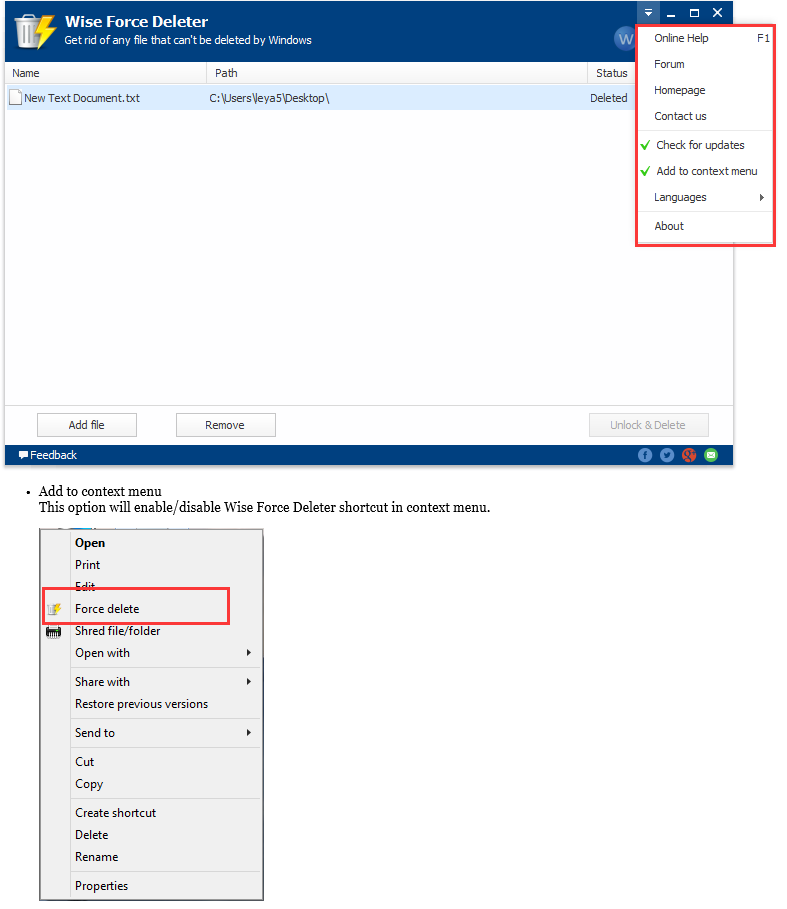The width and height of the screenshot is (787, 909).
Task: Open Google Plus share icon in footer
Action: (689, 455)
